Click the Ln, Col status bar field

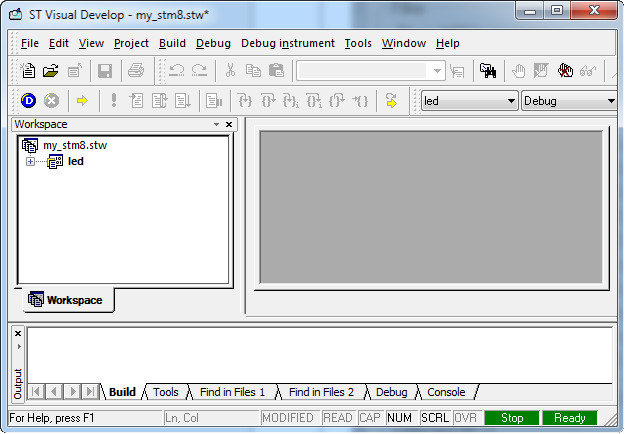coord(211,418)
